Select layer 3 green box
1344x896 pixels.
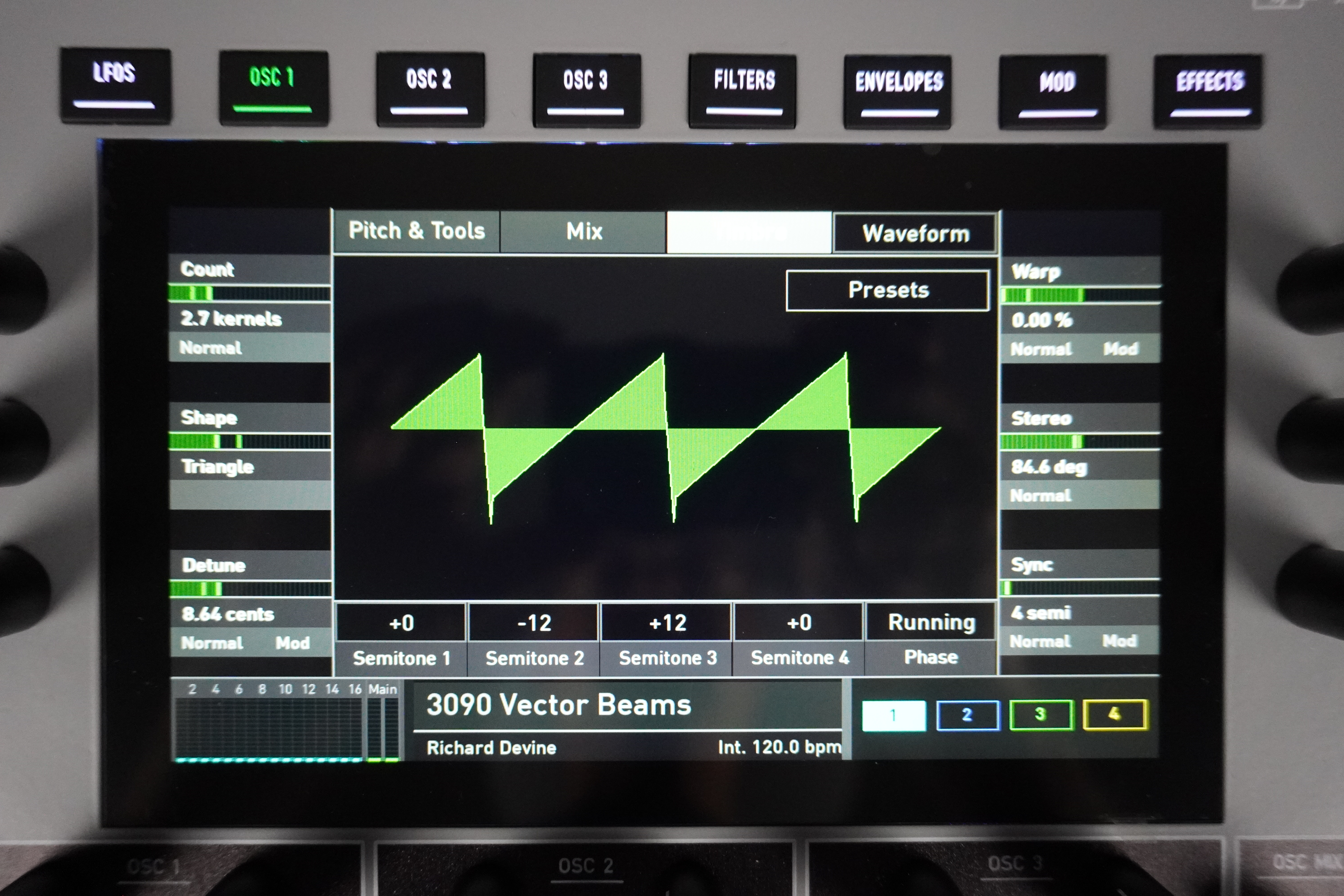tap(1042, 715)
